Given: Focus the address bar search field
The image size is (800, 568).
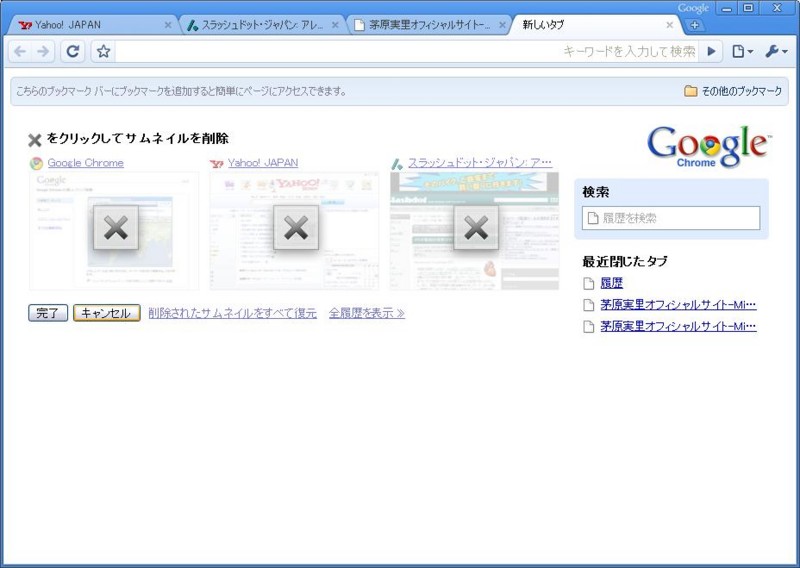Looking at the screenshot, I should 407,51.
